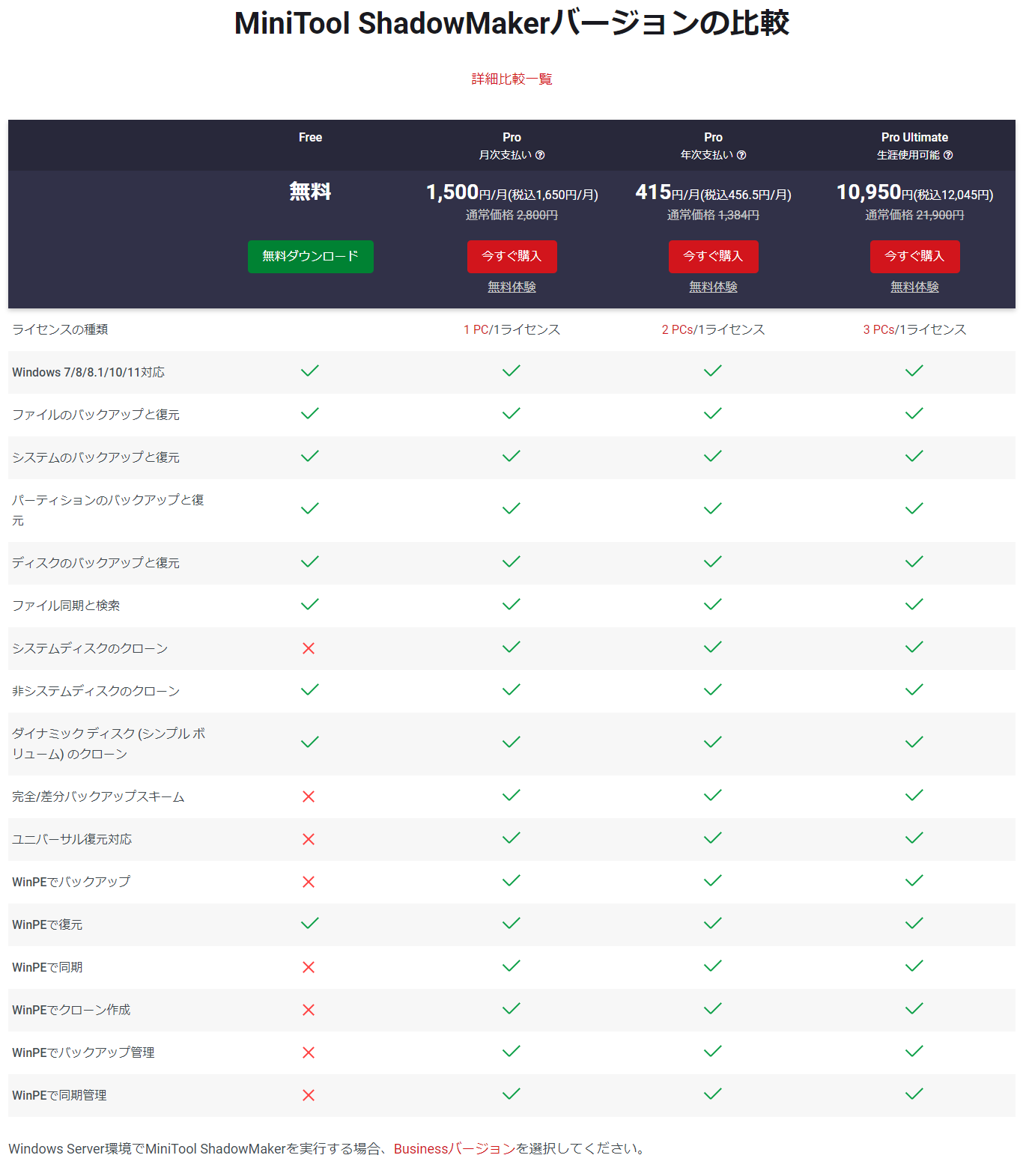Viewport: 1026px width, 1176px height.
Task: Click the green 無料ダウンロード button
Action: [311, 257]
